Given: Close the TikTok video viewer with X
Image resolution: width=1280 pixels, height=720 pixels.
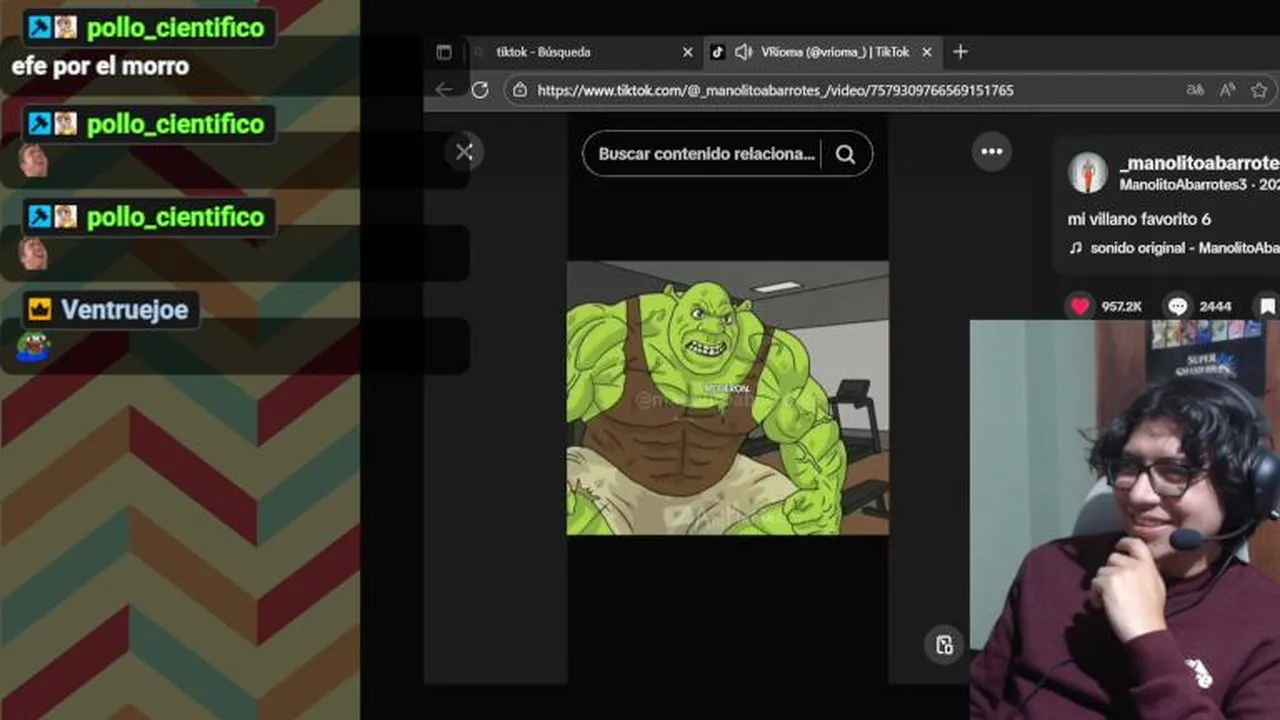Looking at the screenshot, I should (x=464, y=152).
